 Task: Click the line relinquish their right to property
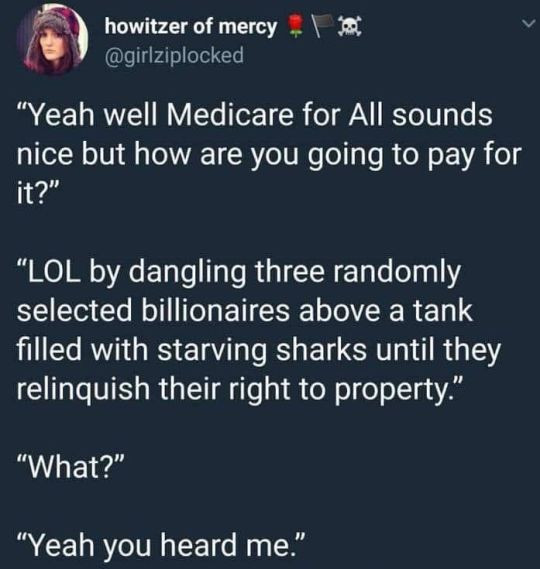point(241,389)
